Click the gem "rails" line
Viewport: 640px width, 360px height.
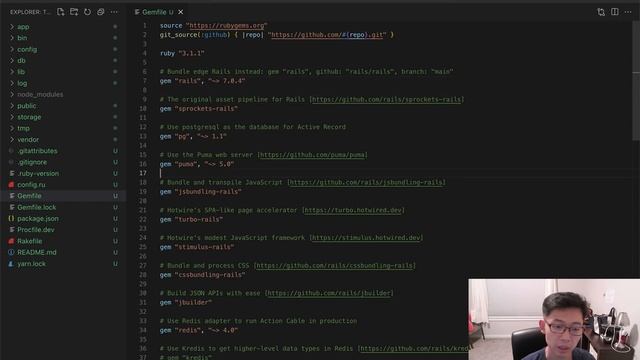[202, 81]
